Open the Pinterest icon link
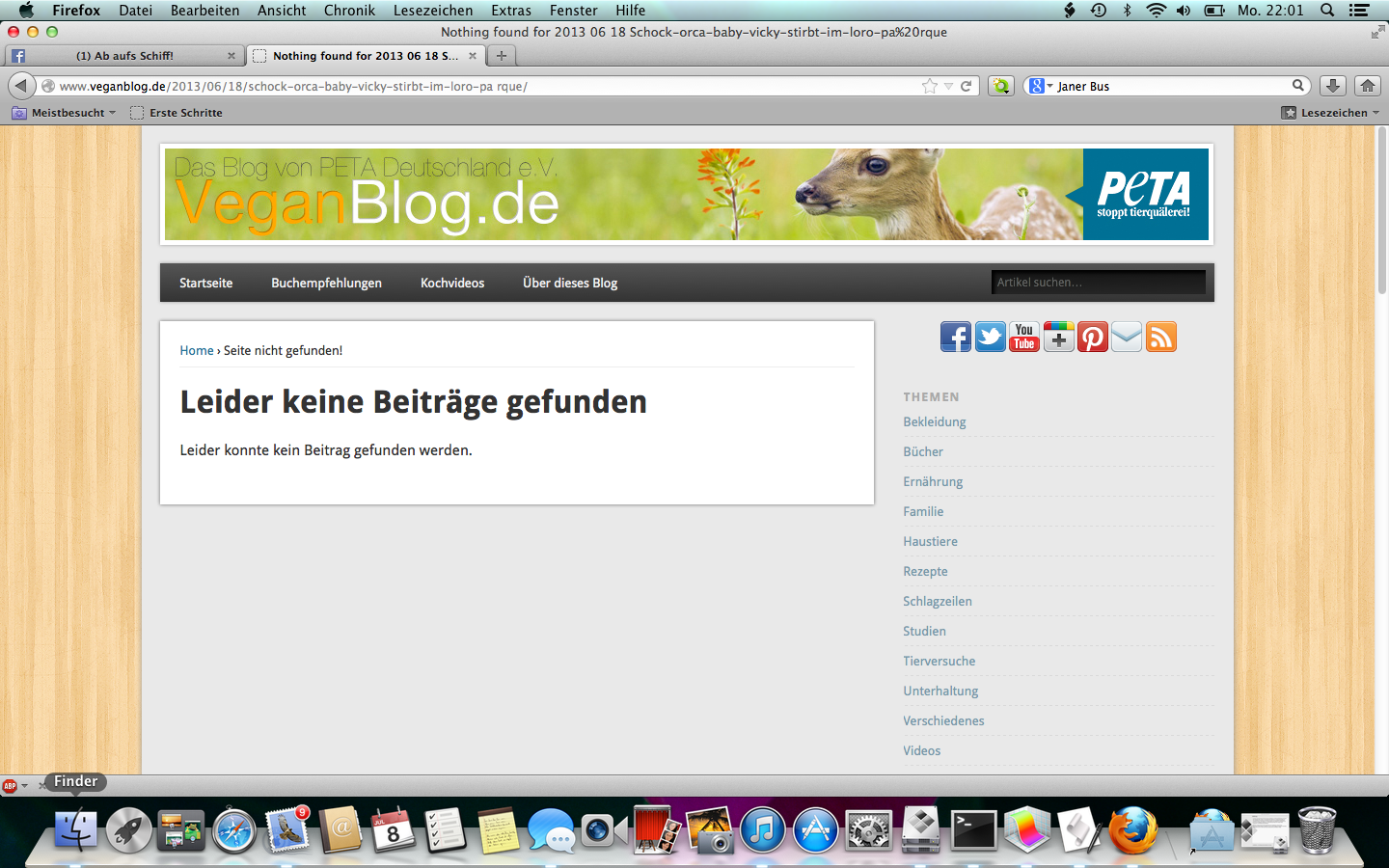The image size is (1389, 868). coord(1093,338)
